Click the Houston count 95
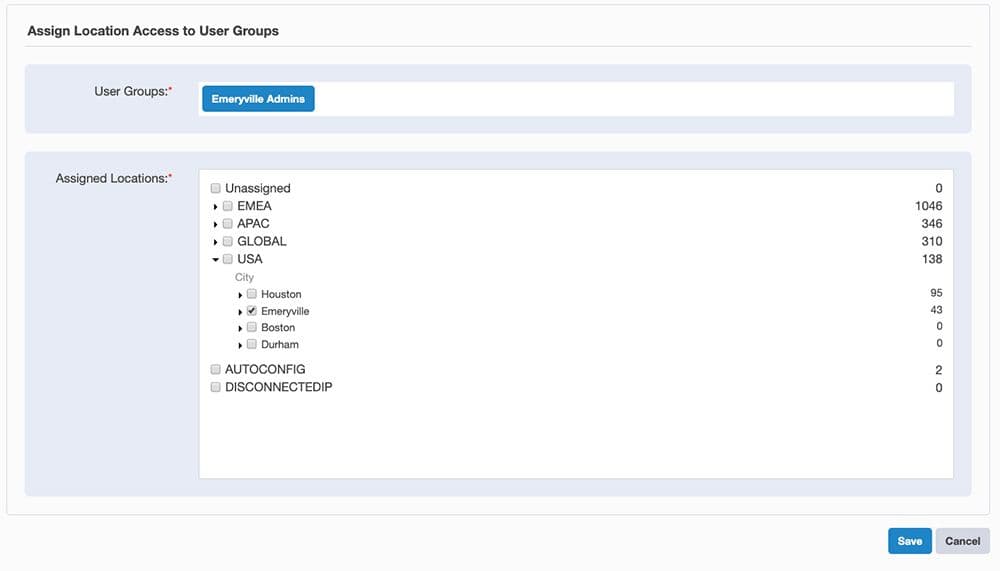 click(x=936, y=293)
